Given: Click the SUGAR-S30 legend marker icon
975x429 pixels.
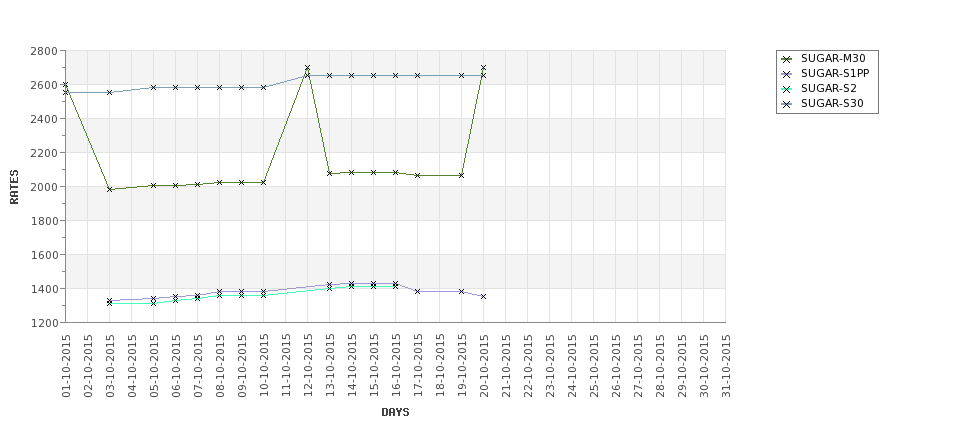Looking at the screenshot, I should (x=787, y=104).
